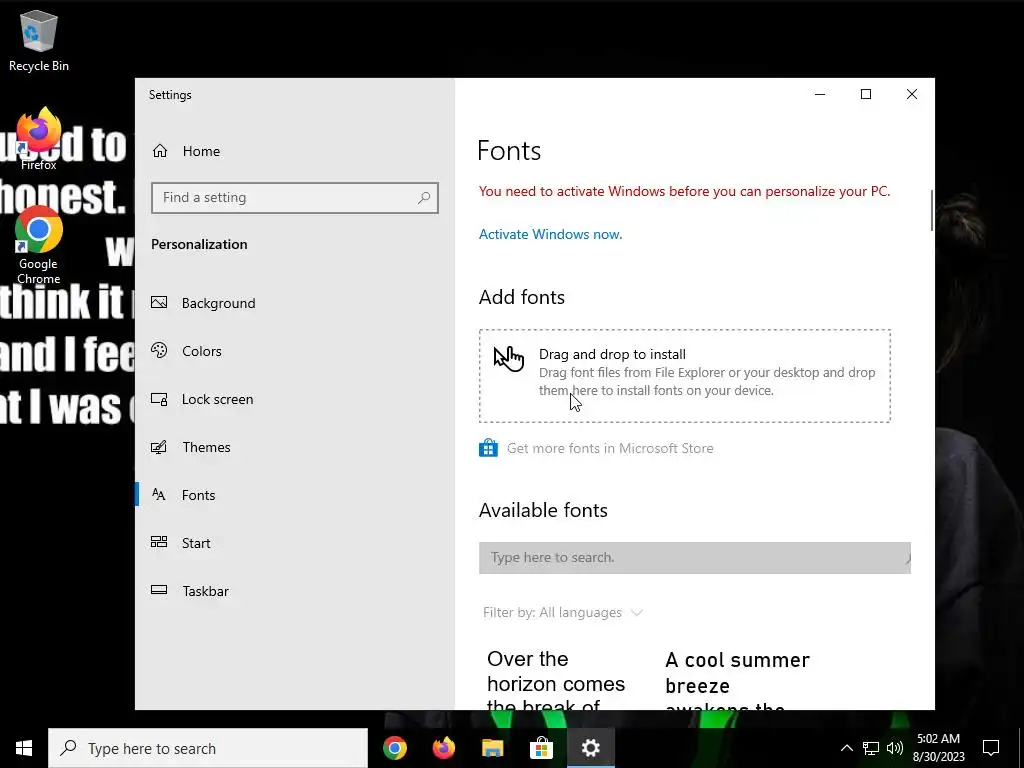Open the network status tray icon
This screenshot has height=768, width=1024.
pyautogui.click(x=871, y=748)
